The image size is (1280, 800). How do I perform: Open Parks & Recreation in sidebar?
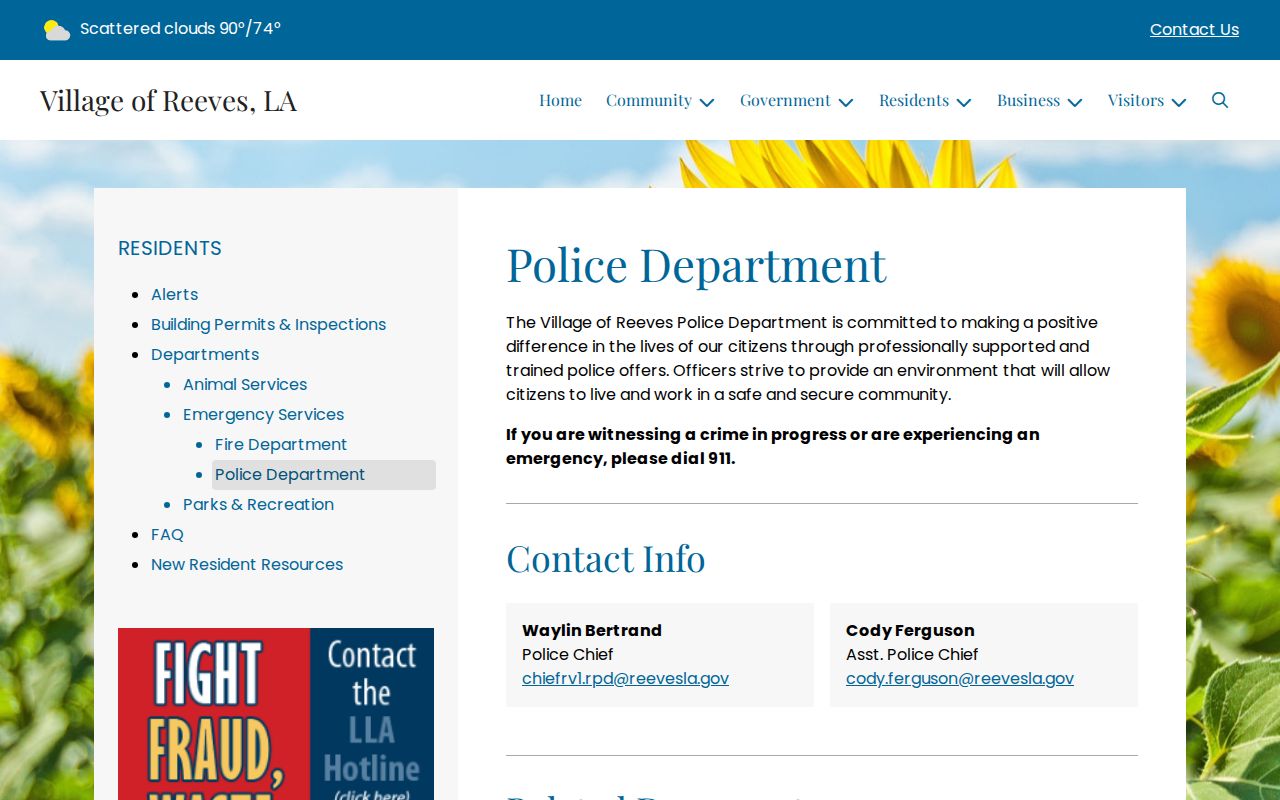click(258, 504)
